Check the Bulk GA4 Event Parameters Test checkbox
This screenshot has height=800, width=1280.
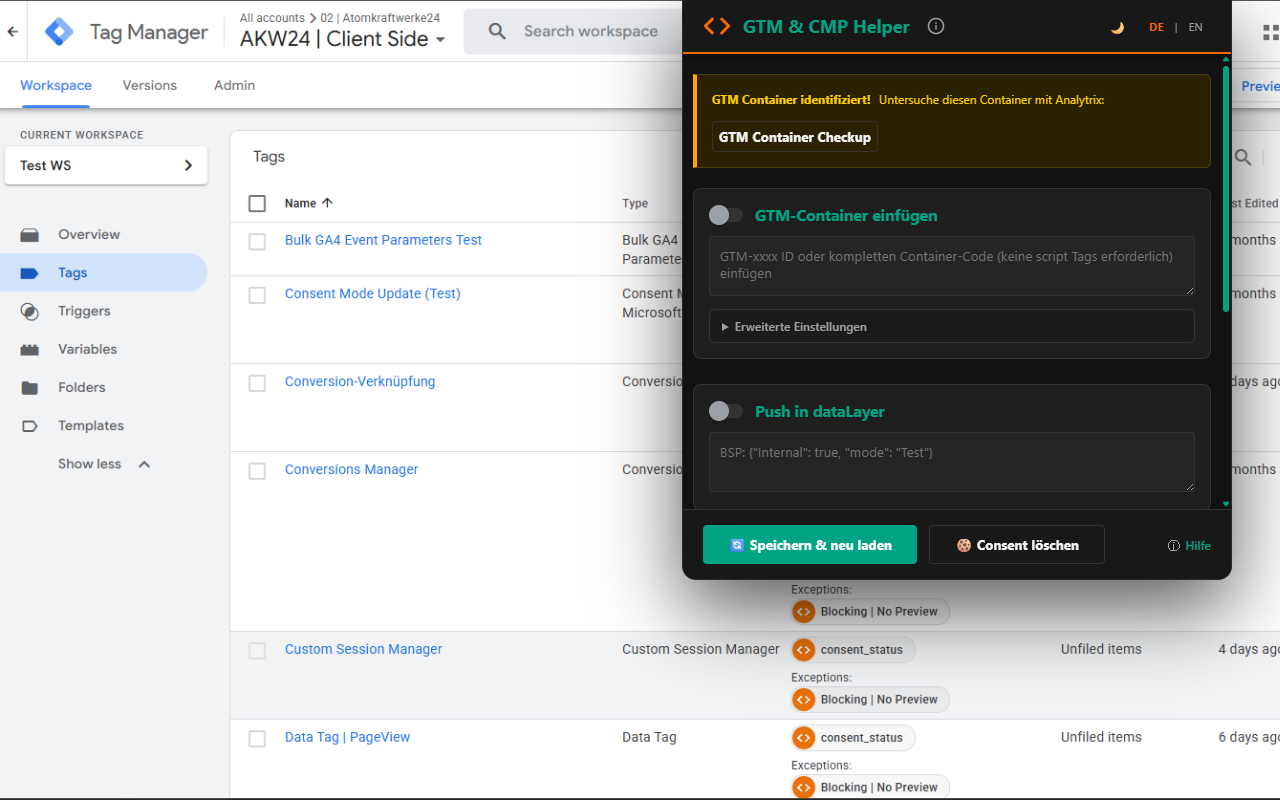point(257,241)
